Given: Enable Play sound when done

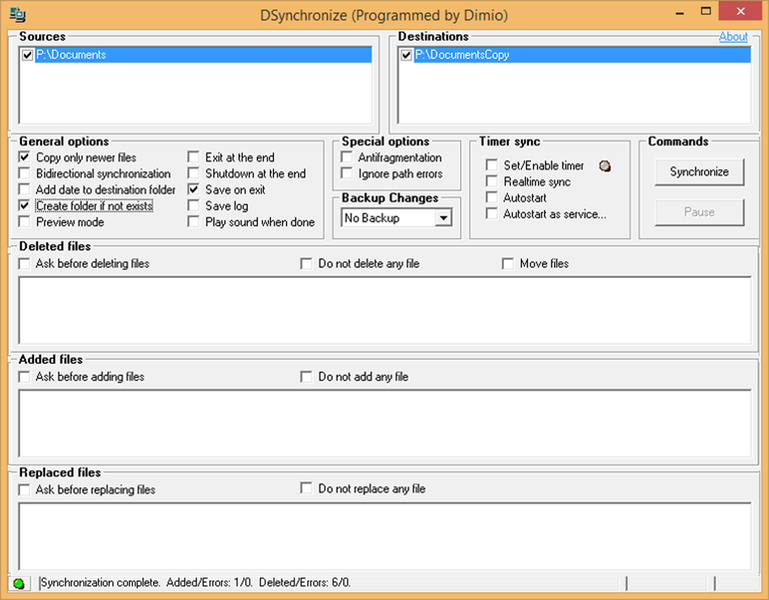Looking at the screenshot, I should (x=193, y=222).
